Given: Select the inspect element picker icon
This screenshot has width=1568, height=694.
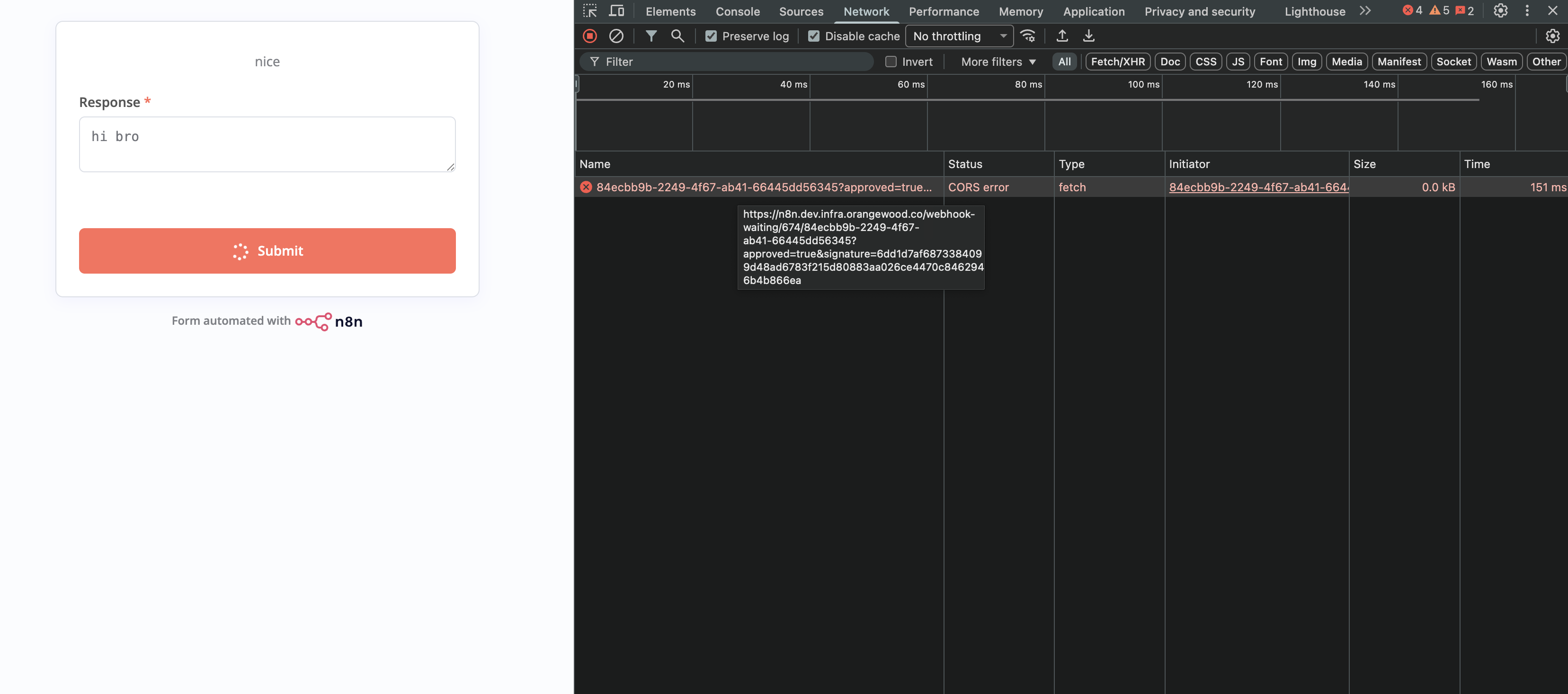Looking at the screenshot, I should pos(589,11).
